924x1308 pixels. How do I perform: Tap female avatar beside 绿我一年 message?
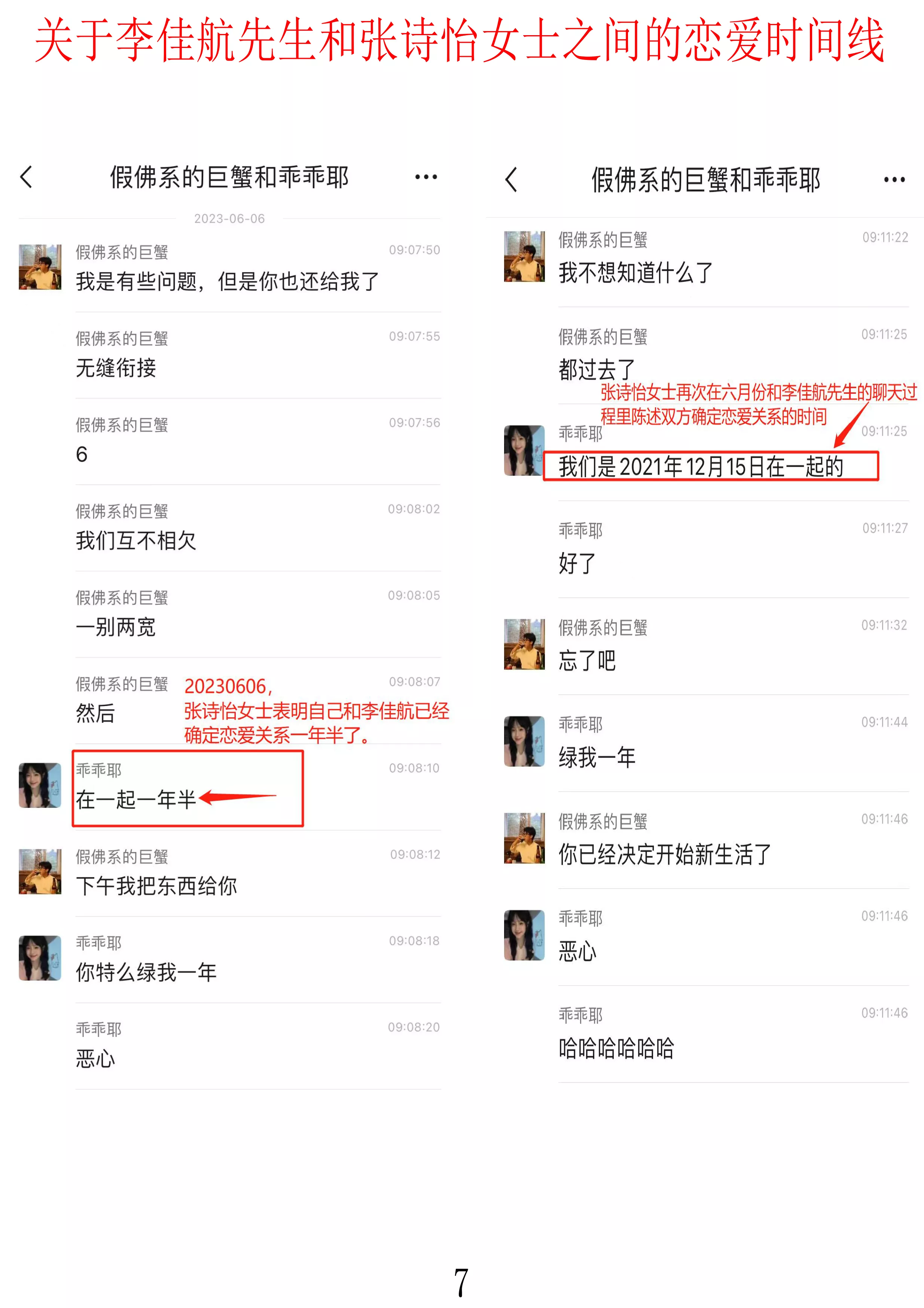[x=525, y=741]
